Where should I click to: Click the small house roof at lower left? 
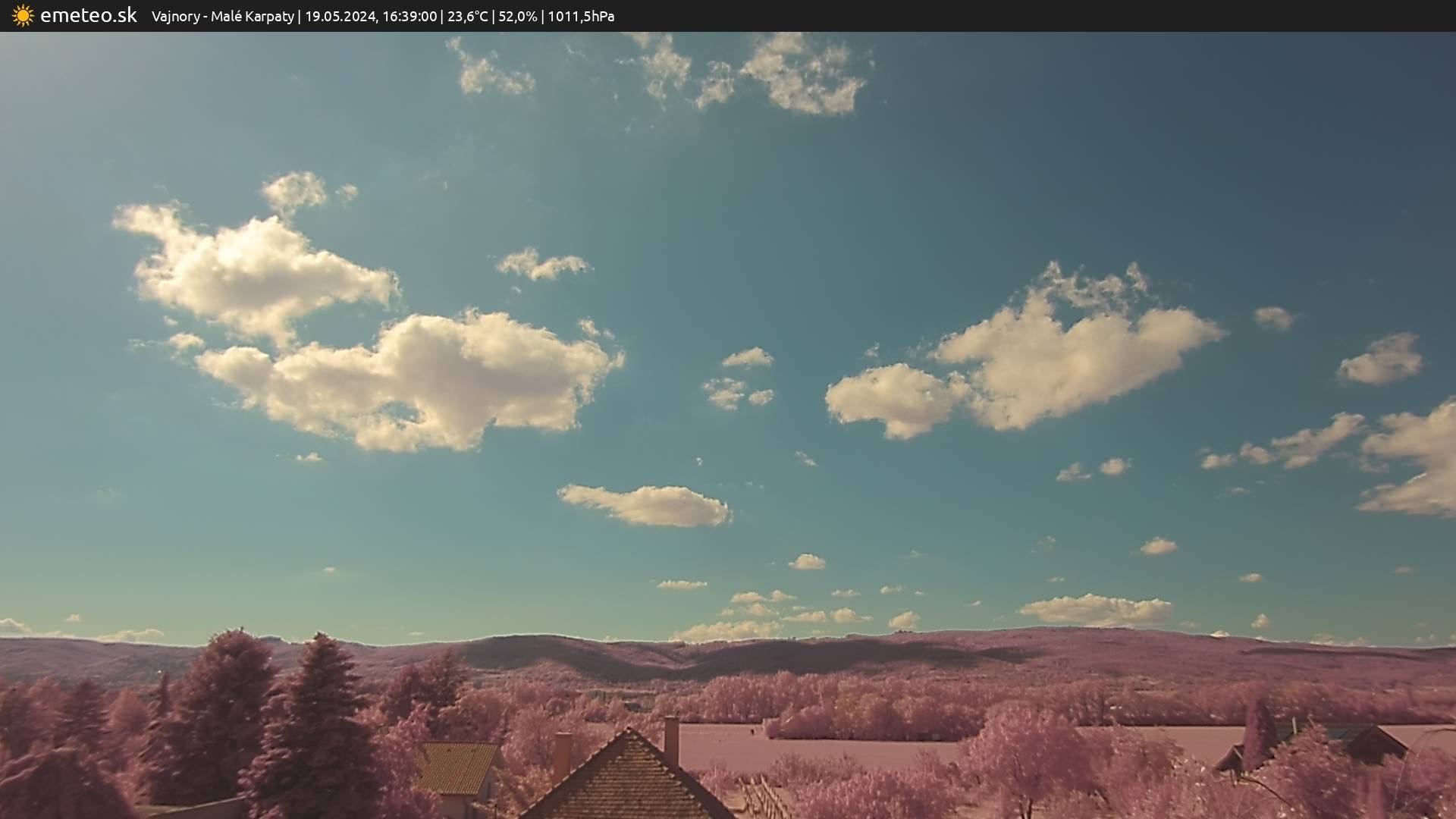(457, 767)
